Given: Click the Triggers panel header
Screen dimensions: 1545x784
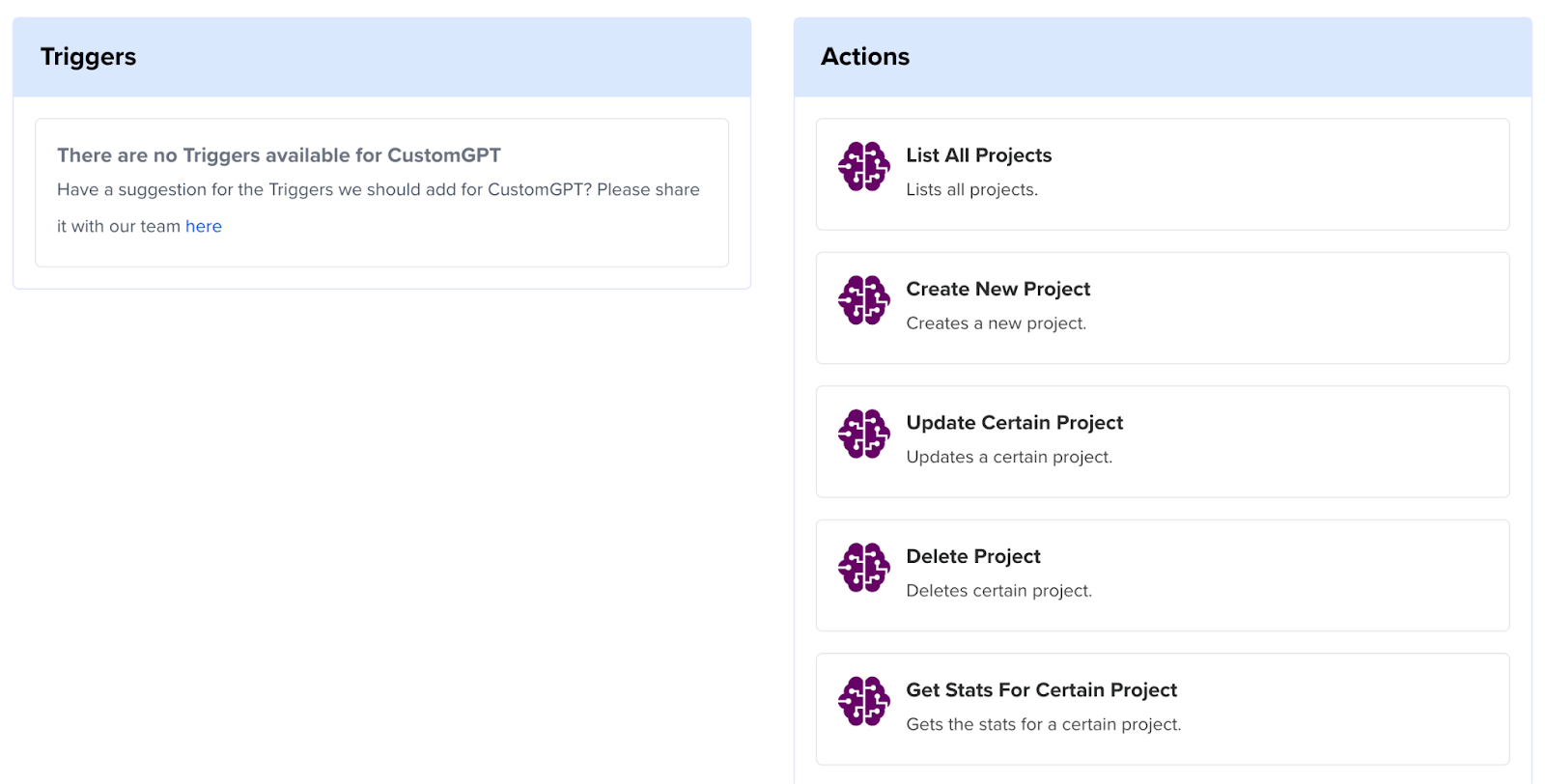Looking at the screenshot, I should coord(381,57).
